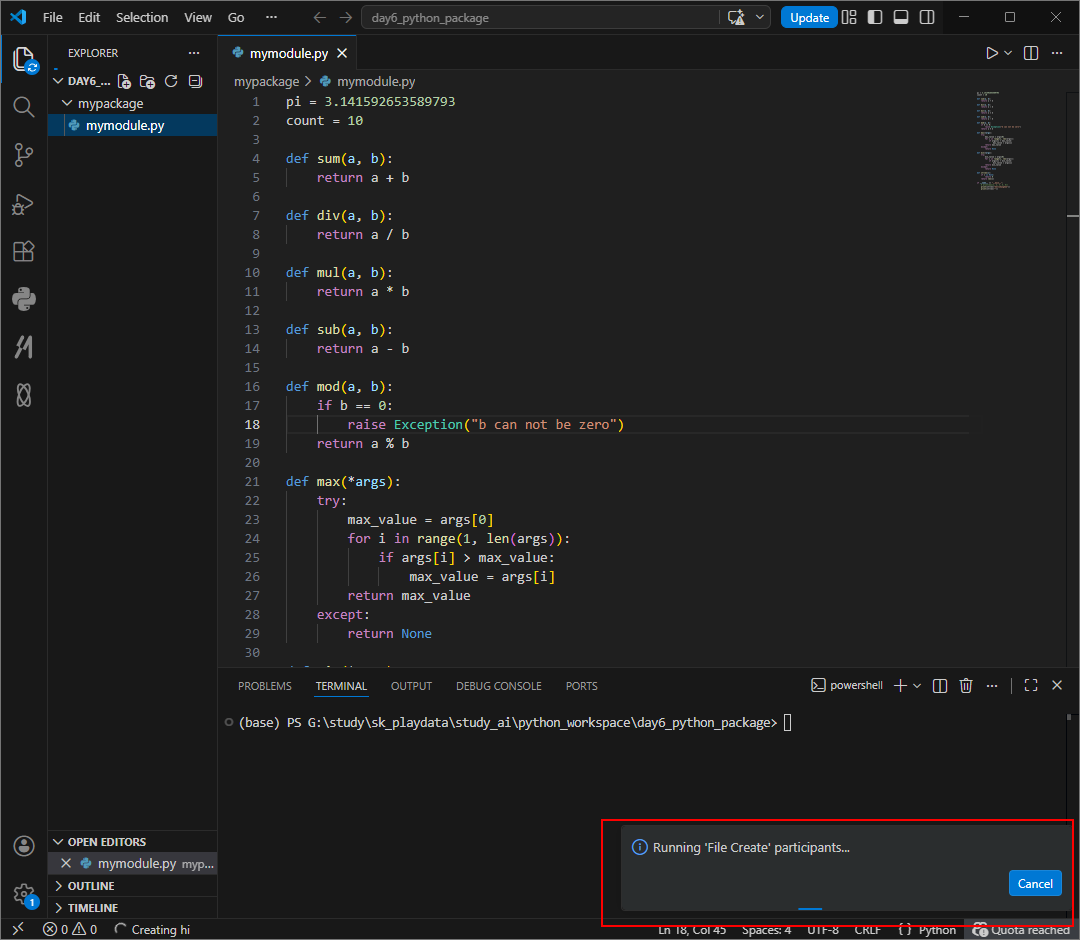This screenshot has width=1080, height=940.
Task: Open the View menu
Action: 198,17
